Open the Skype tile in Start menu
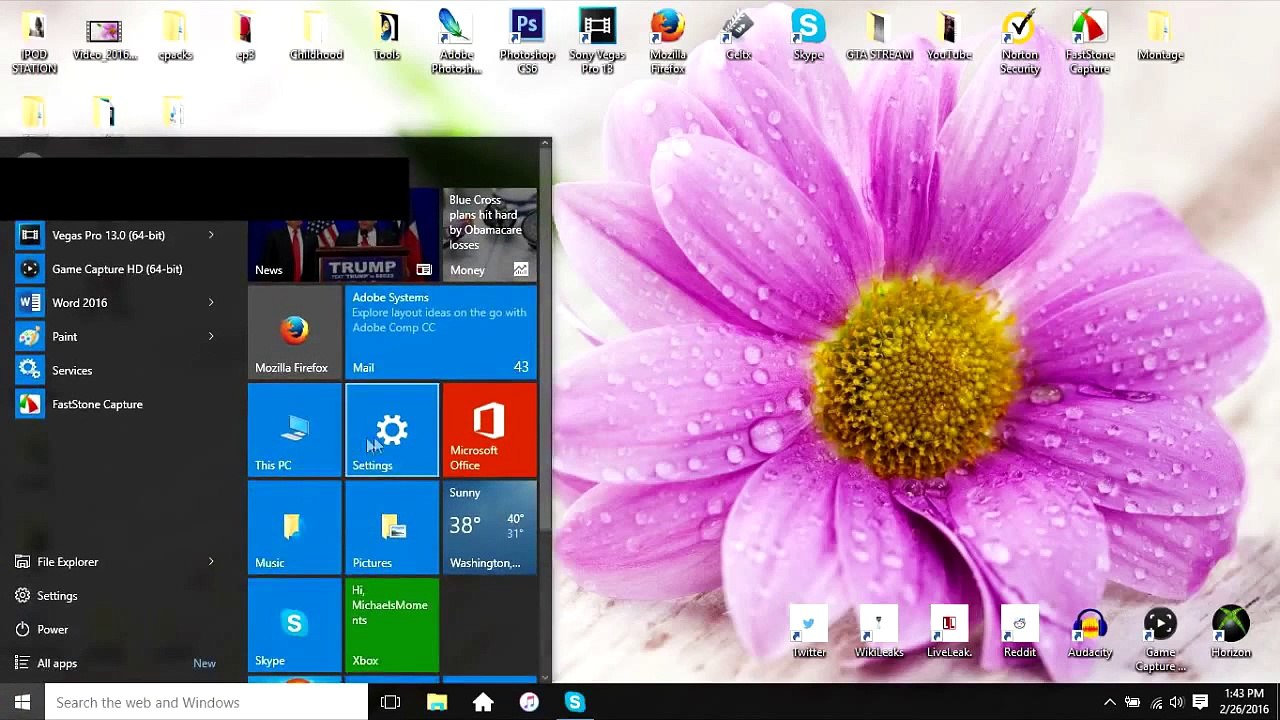This screenshot has height=720, width=1280. click(x=294, y=625)
